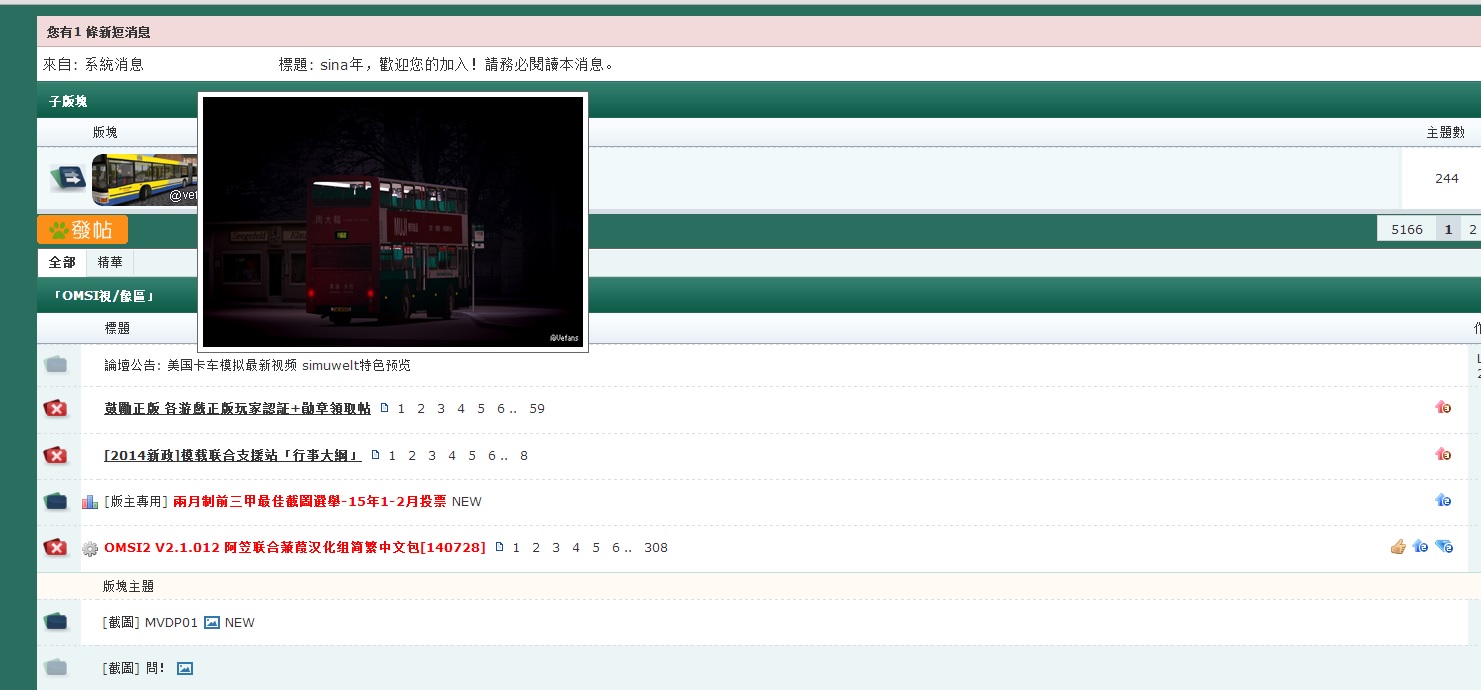Open the 問! screenshot thread

pyautogui.click(x=155, y=668)
